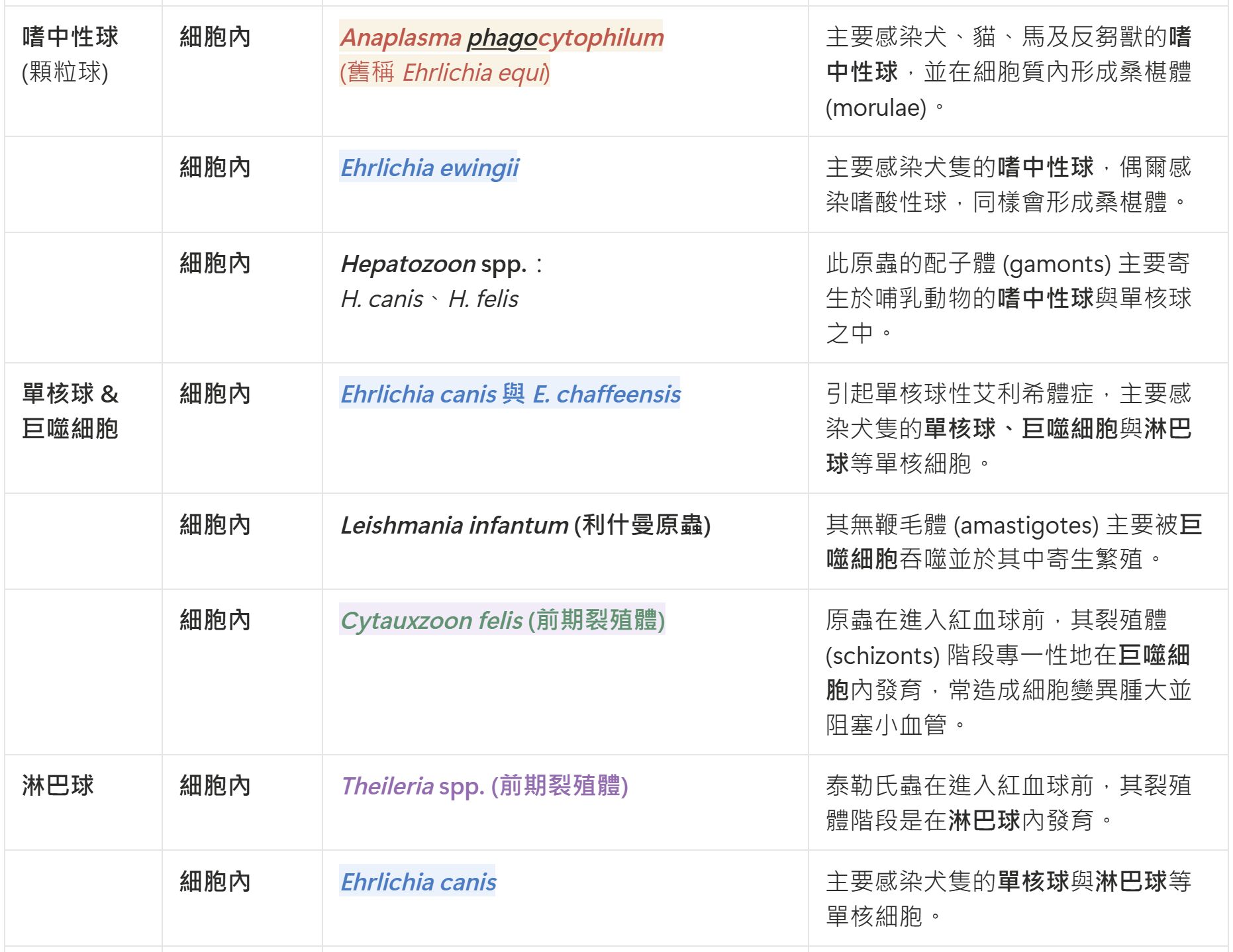This screenshot has height=952, width=1233.
Task: Click '泰勒氏蟲在進入紅血球前' description text
Action: [960, 786]
